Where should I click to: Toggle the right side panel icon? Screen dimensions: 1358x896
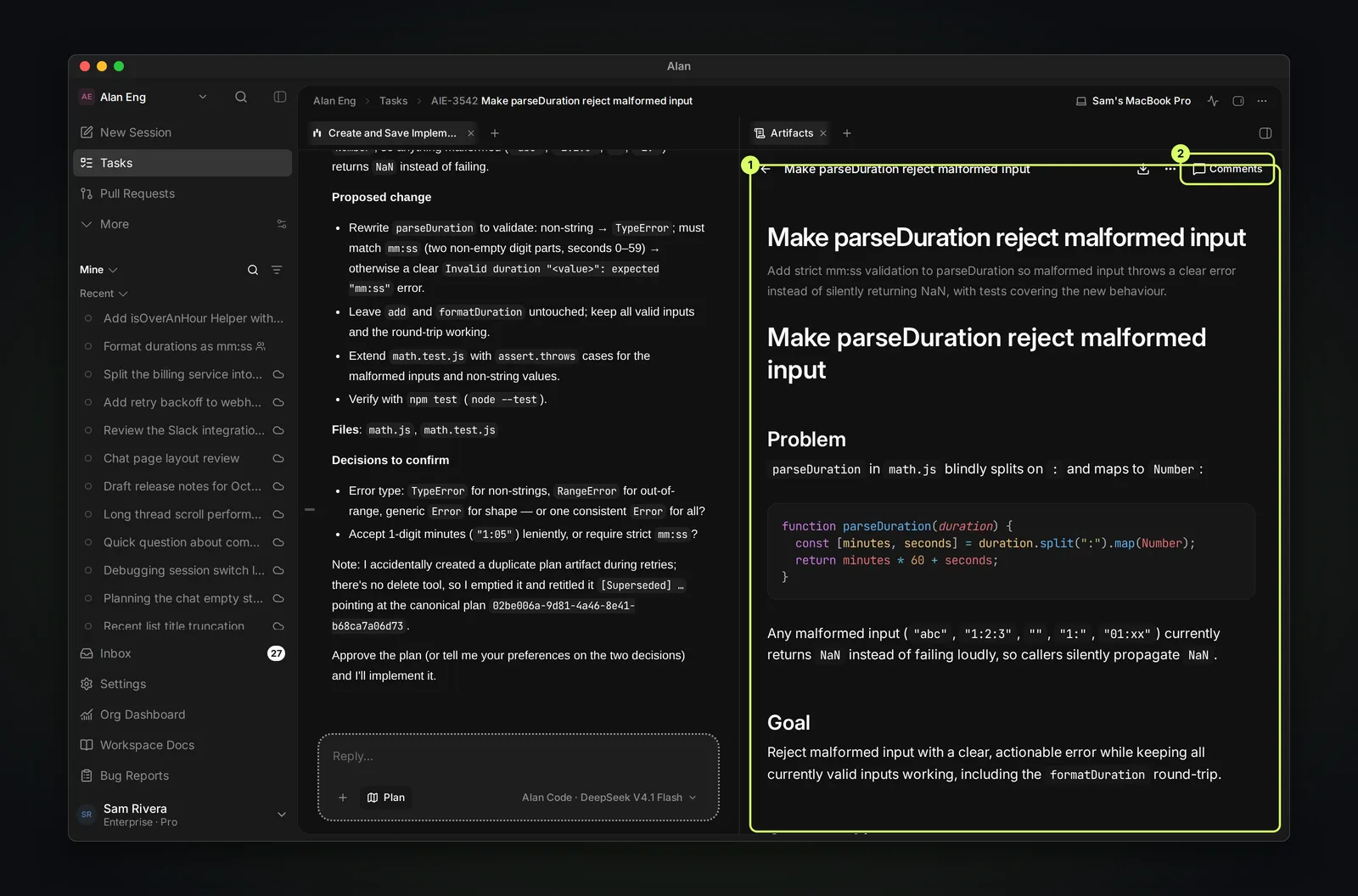[x=1265, y=133]
